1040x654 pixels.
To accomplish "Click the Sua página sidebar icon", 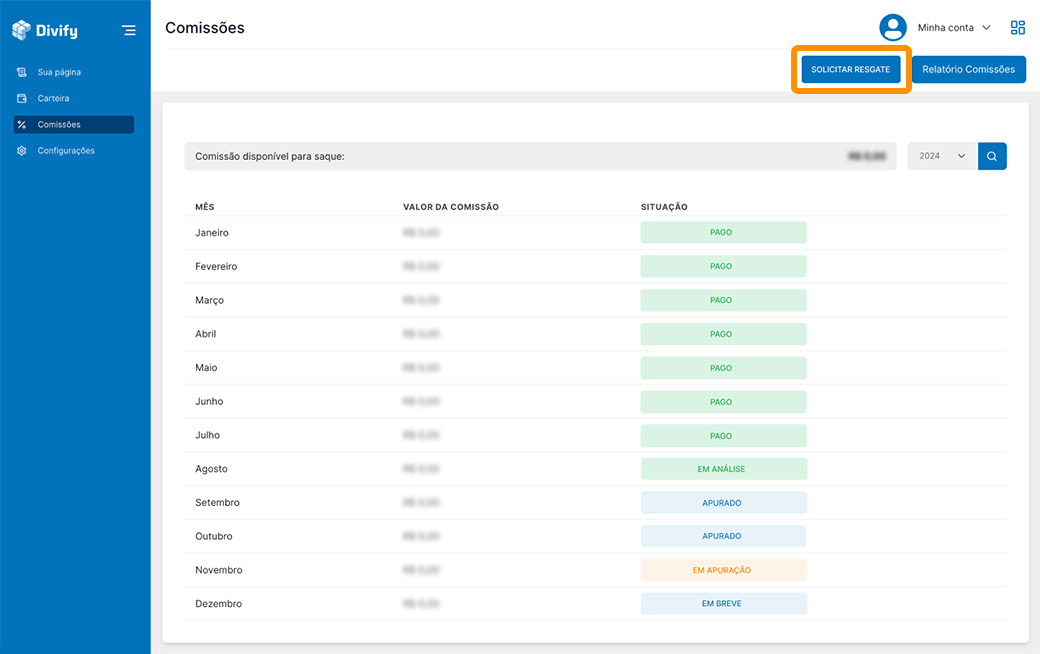I will pos(22,72).
